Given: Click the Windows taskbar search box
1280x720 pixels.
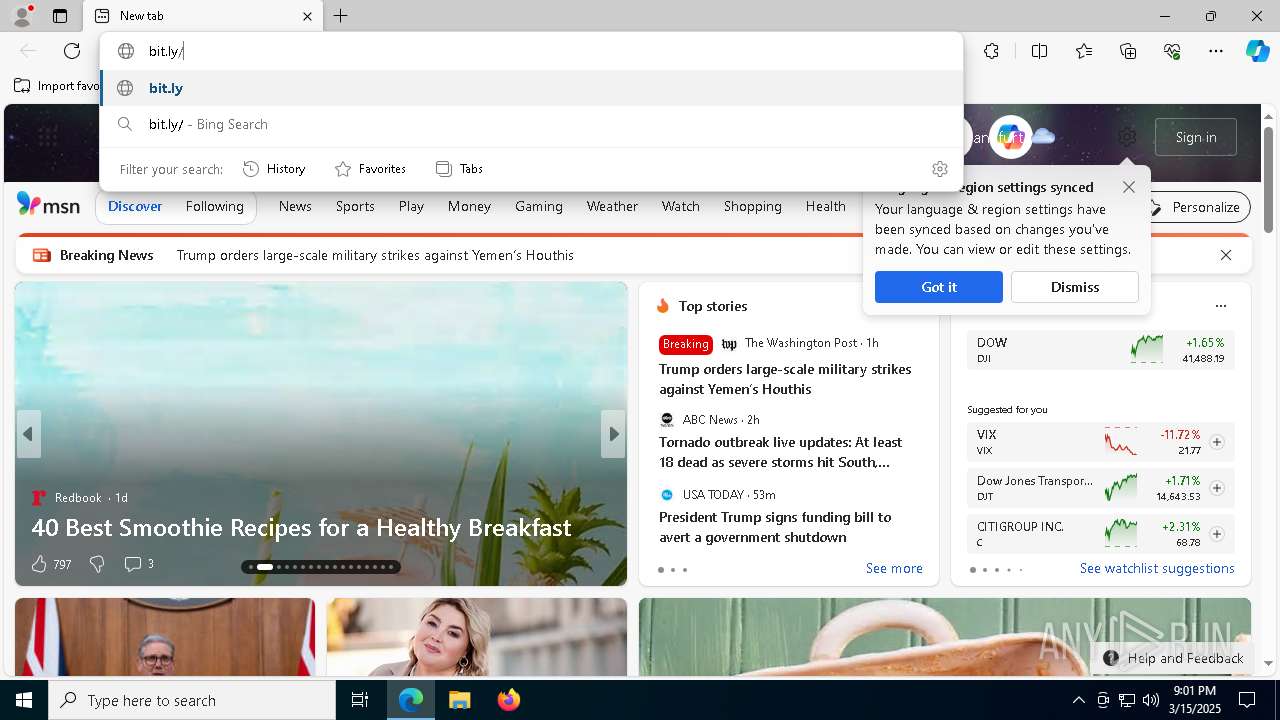Looking at the screenshot, I should click(x=192, y=700).
